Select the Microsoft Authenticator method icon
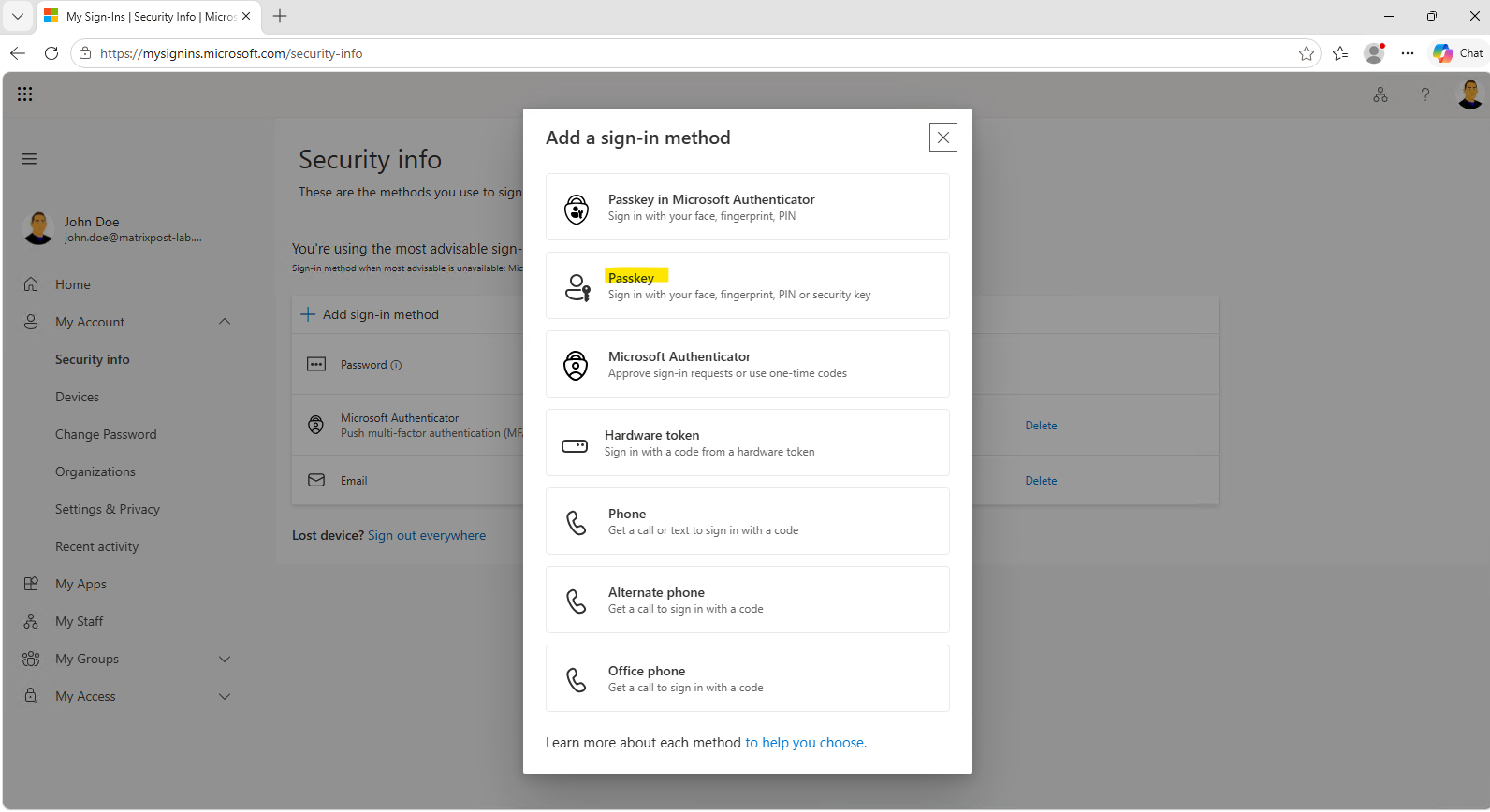Image resolution: width=1490 pixels, height=812 pixels. [576, 365]
